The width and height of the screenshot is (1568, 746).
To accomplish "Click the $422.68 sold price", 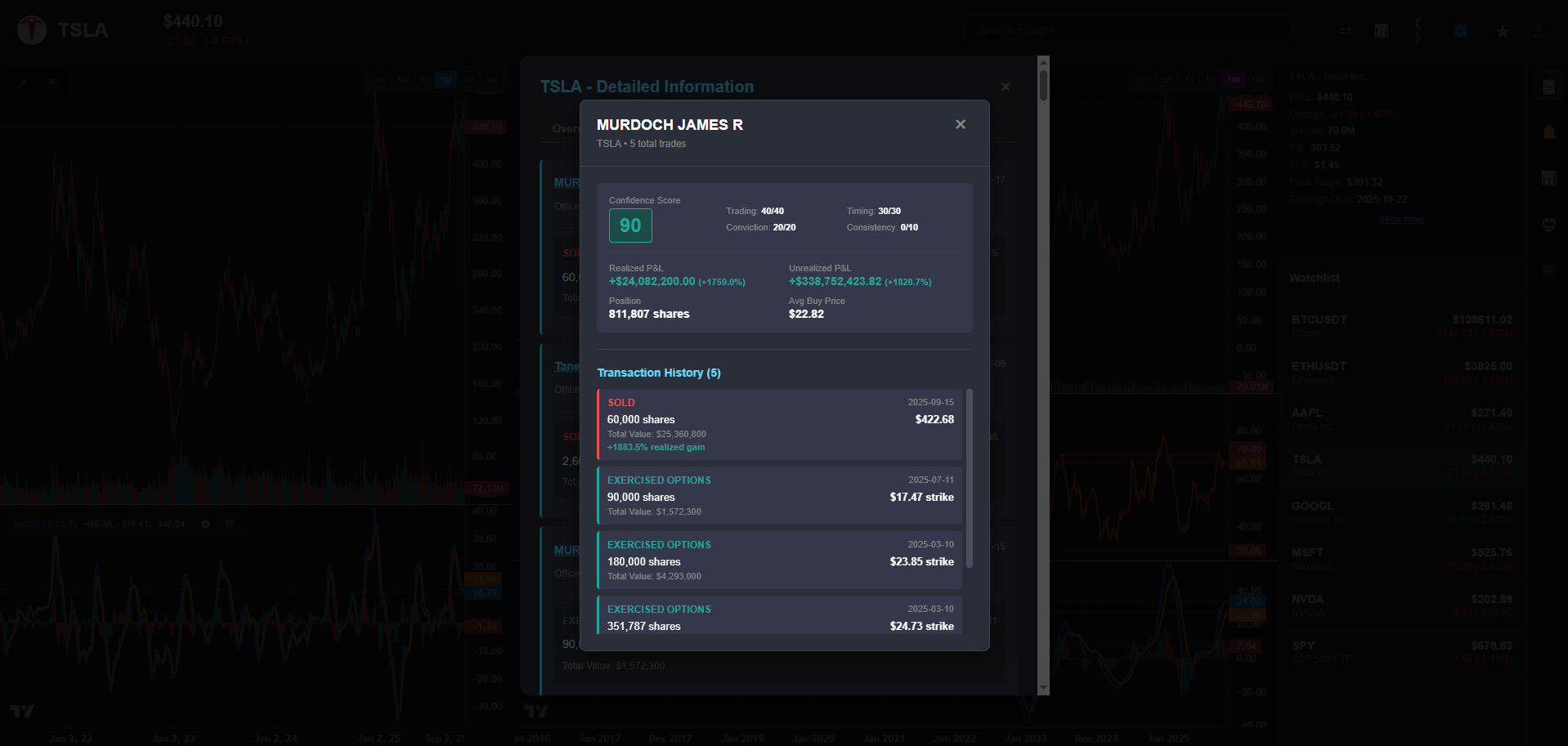I will point(934,419).
